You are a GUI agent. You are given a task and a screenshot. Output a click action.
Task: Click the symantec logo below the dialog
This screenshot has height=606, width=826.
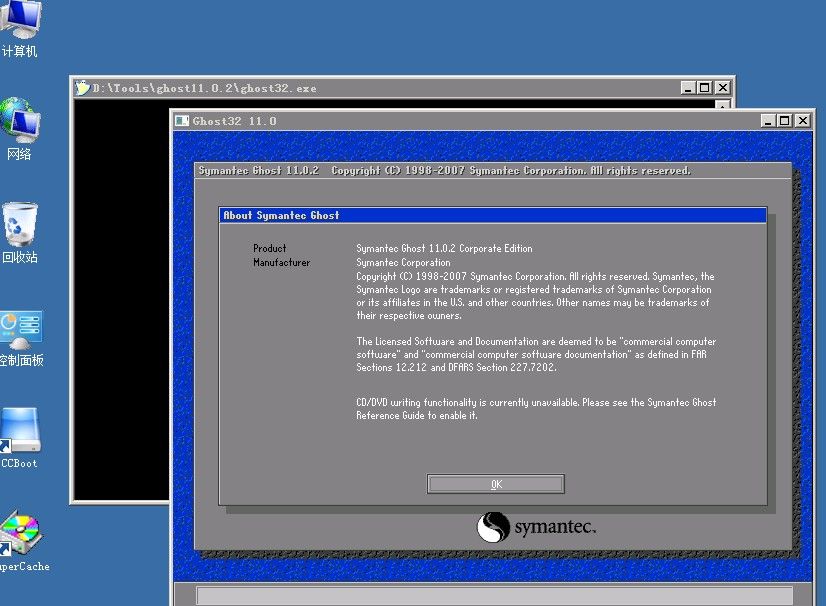pyautogui.click(x=536, y=527)
